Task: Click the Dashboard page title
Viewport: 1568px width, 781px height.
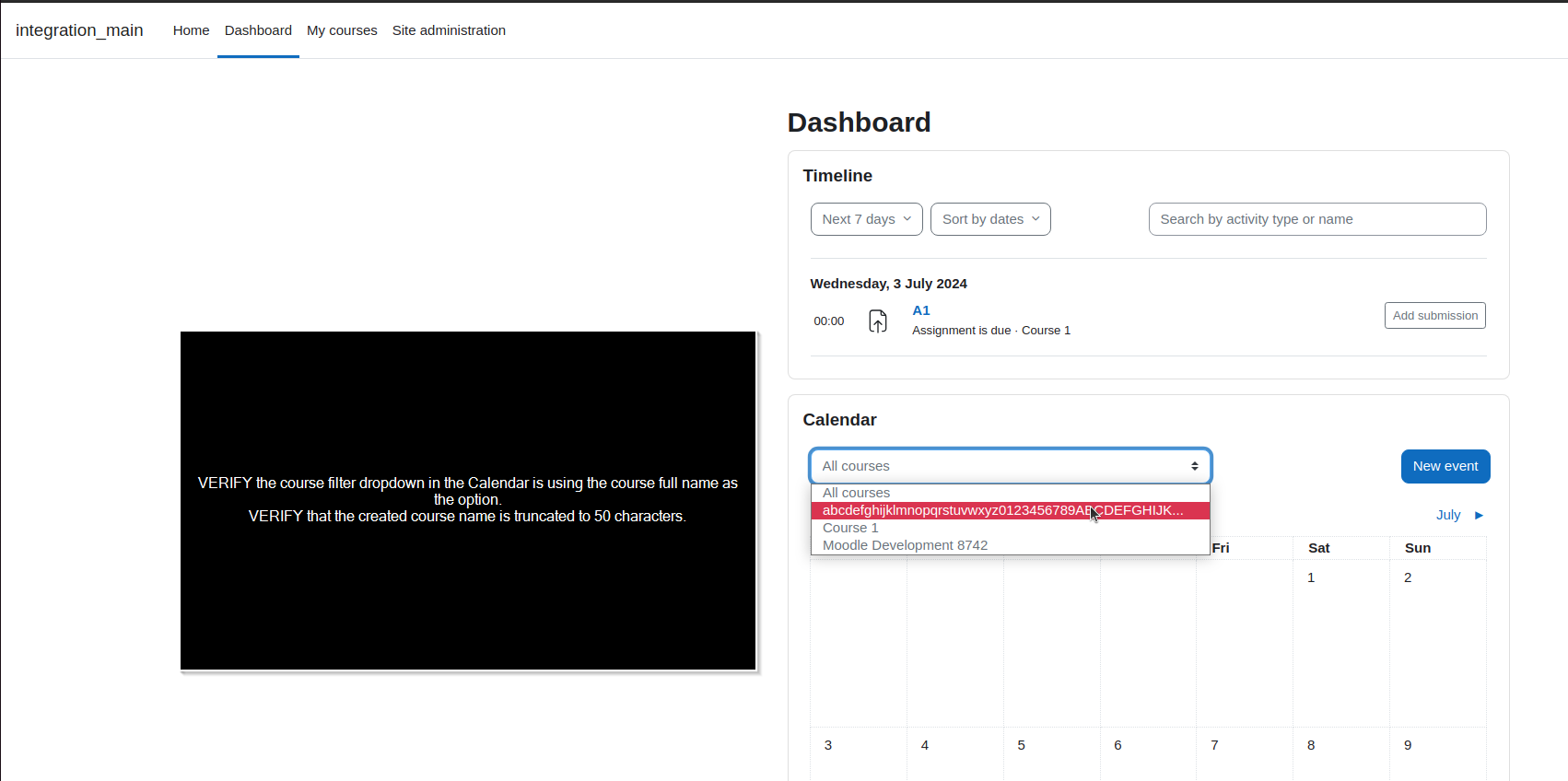Action: 859,122
